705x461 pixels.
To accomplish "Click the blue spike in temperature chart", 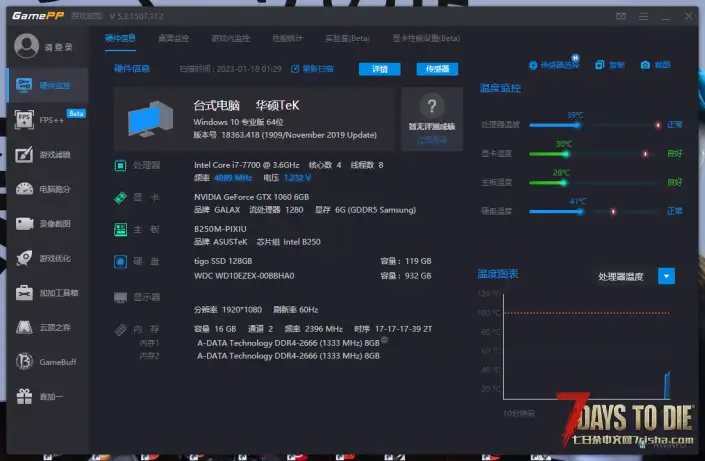I will tap(667, 385).
